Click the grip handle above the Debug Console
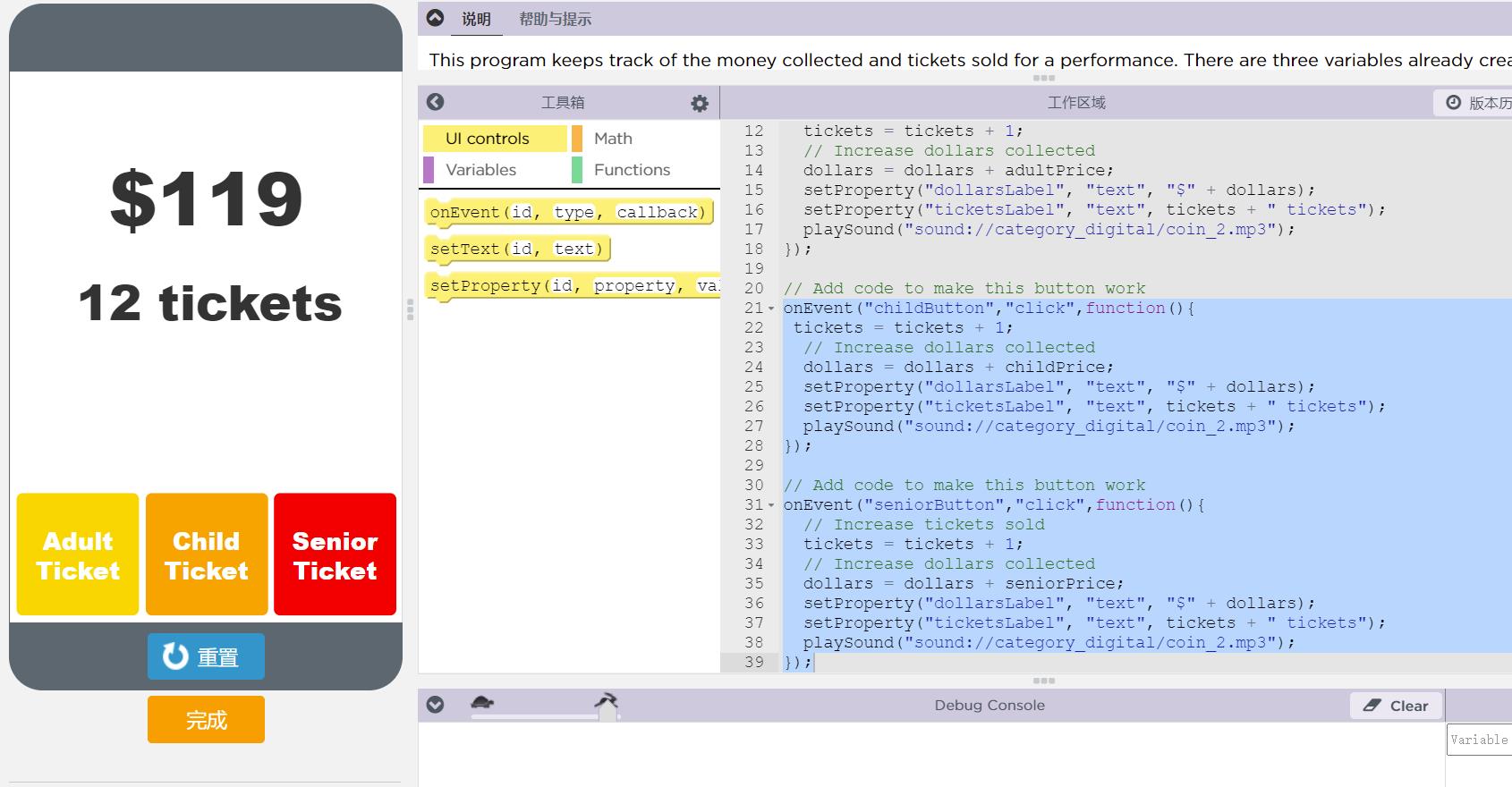Screen dimensions: 1512x787 point(1044,681)
